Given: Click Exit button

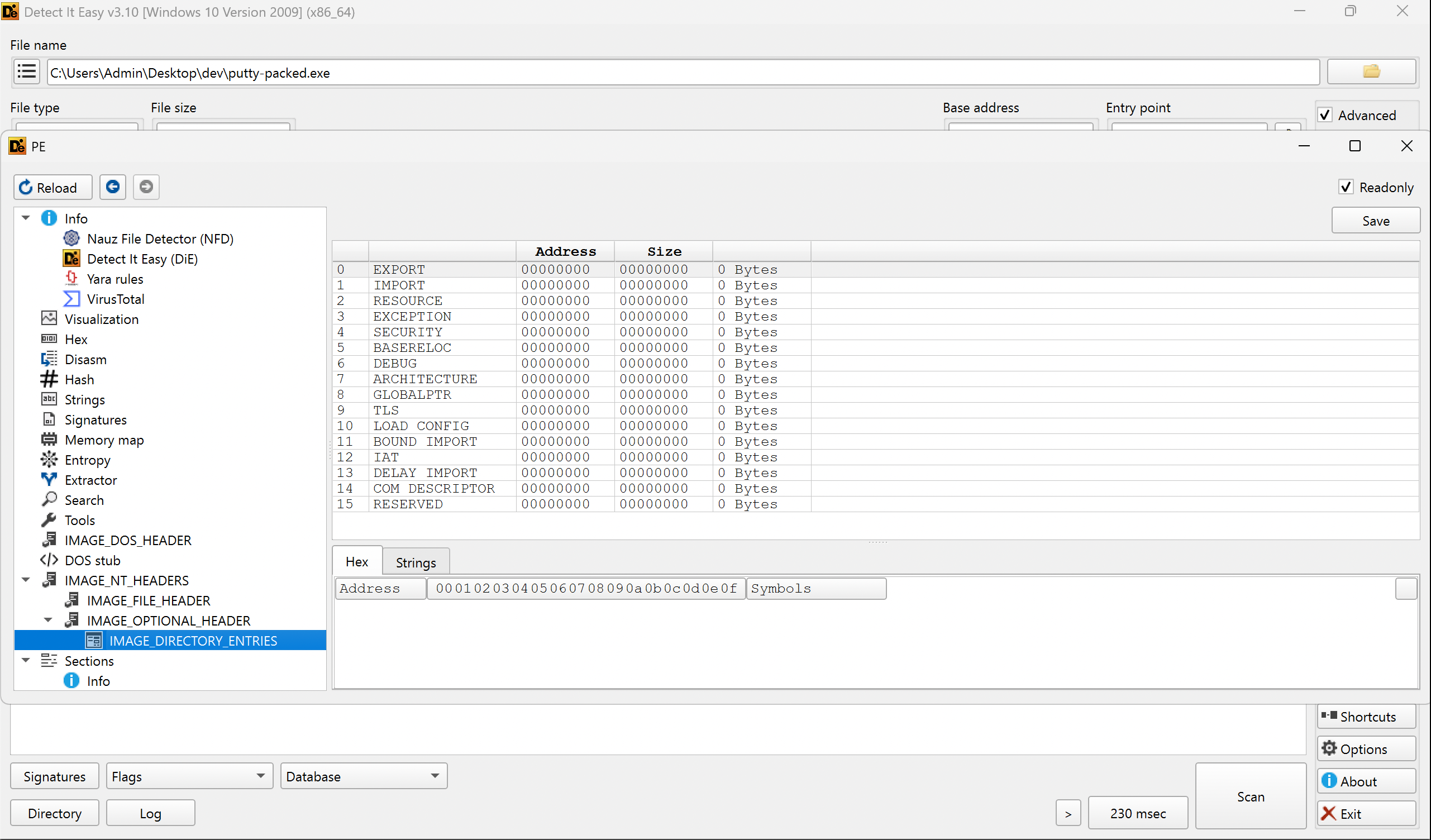Looking at the screenshot, I should tap(1367, 814).
